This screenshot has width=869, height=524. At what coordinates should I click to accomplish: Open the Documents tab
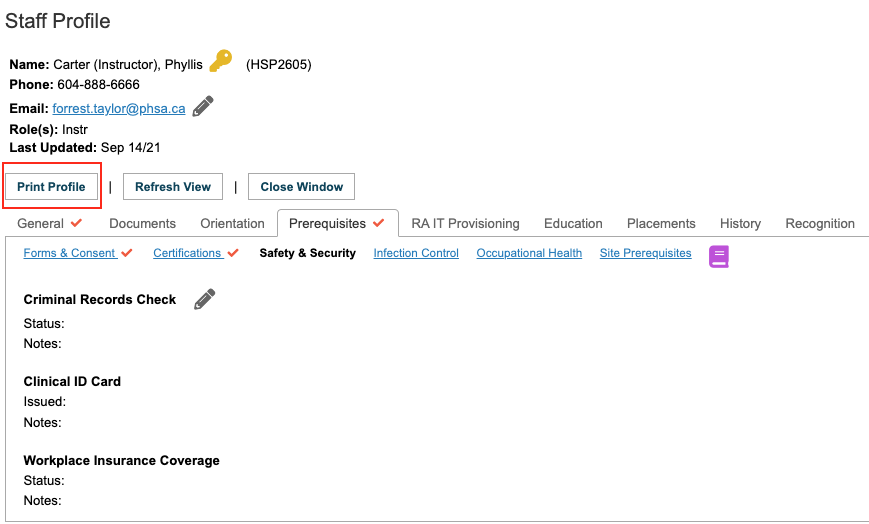[x=142, y=223]
